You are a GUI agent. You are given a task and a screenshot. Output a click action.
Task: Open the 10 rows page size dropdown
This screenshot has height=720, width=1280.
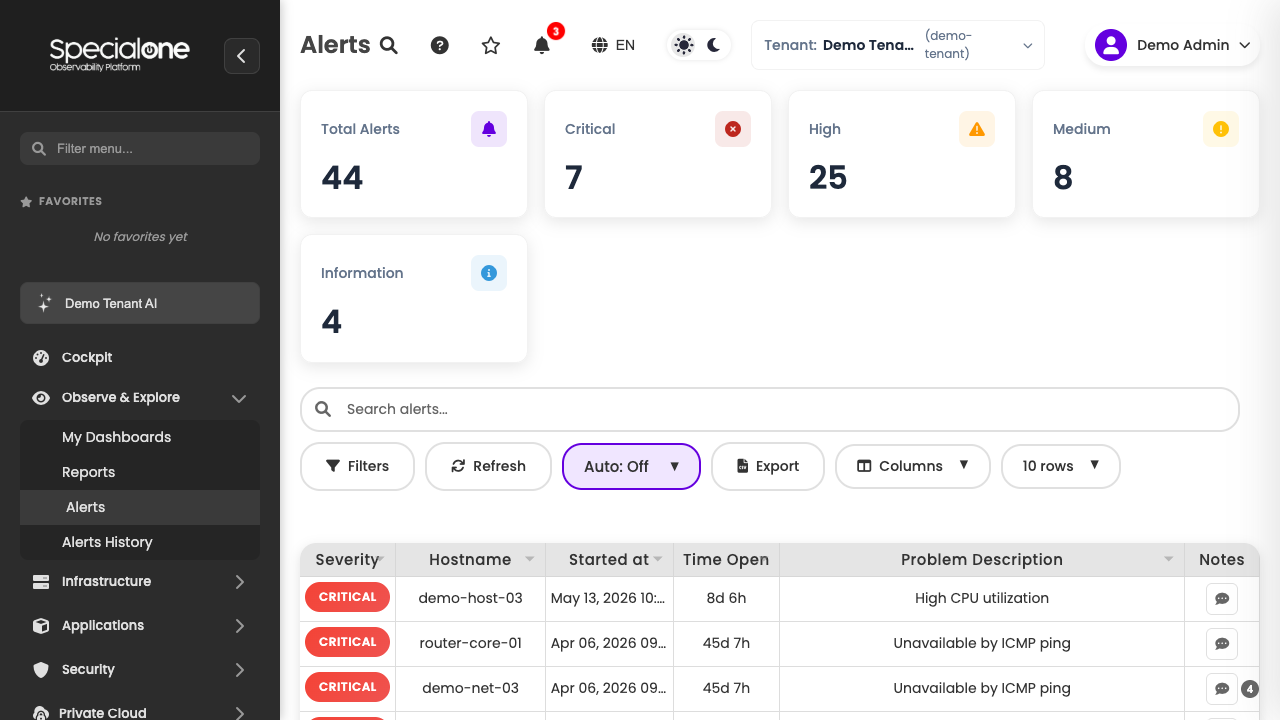pos(1061,466)
